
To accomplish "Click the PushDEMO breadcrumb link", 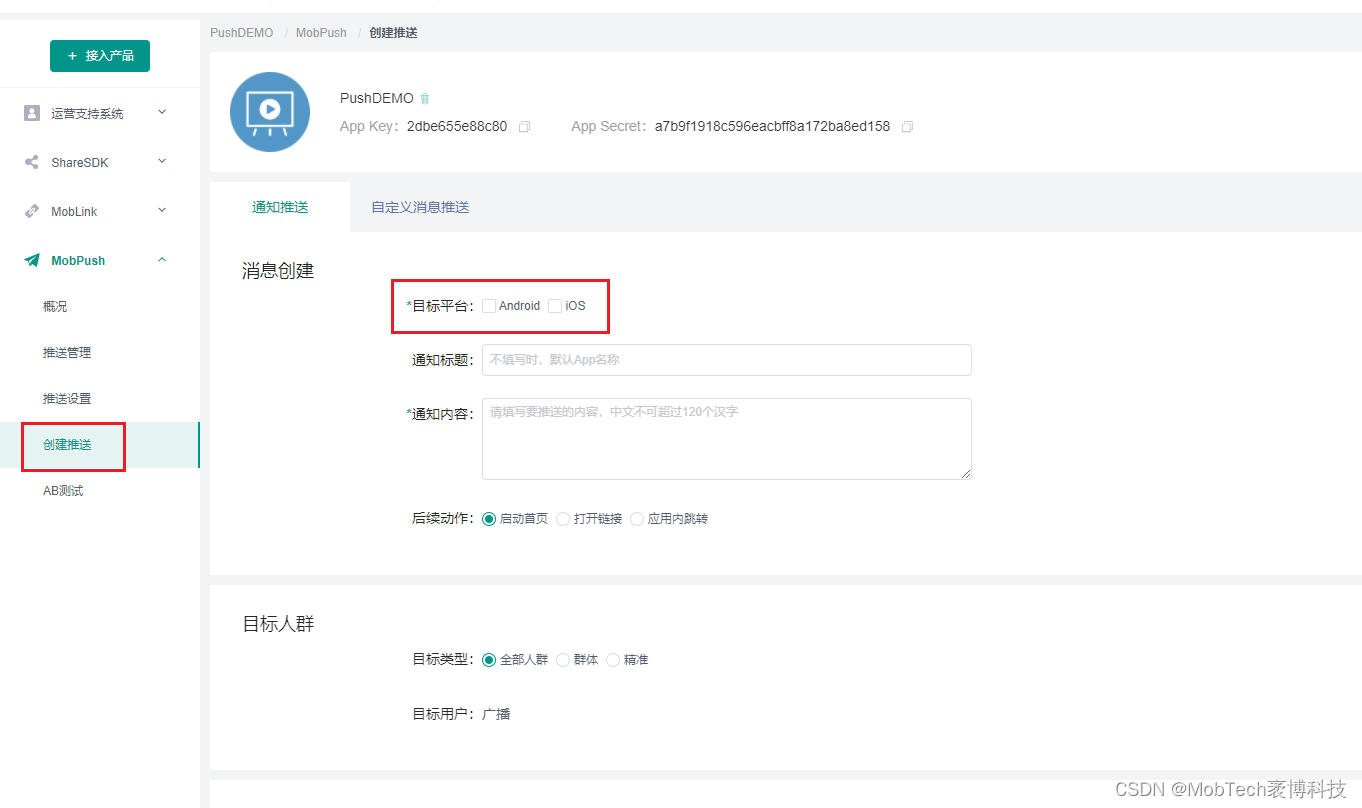I will click(241, 33).
